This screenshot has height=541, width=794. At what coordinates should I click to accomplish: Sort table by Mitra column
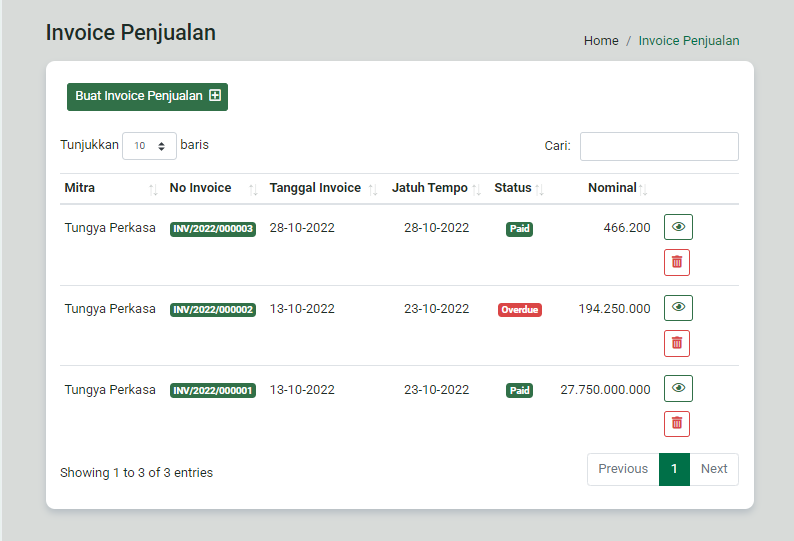111,188
